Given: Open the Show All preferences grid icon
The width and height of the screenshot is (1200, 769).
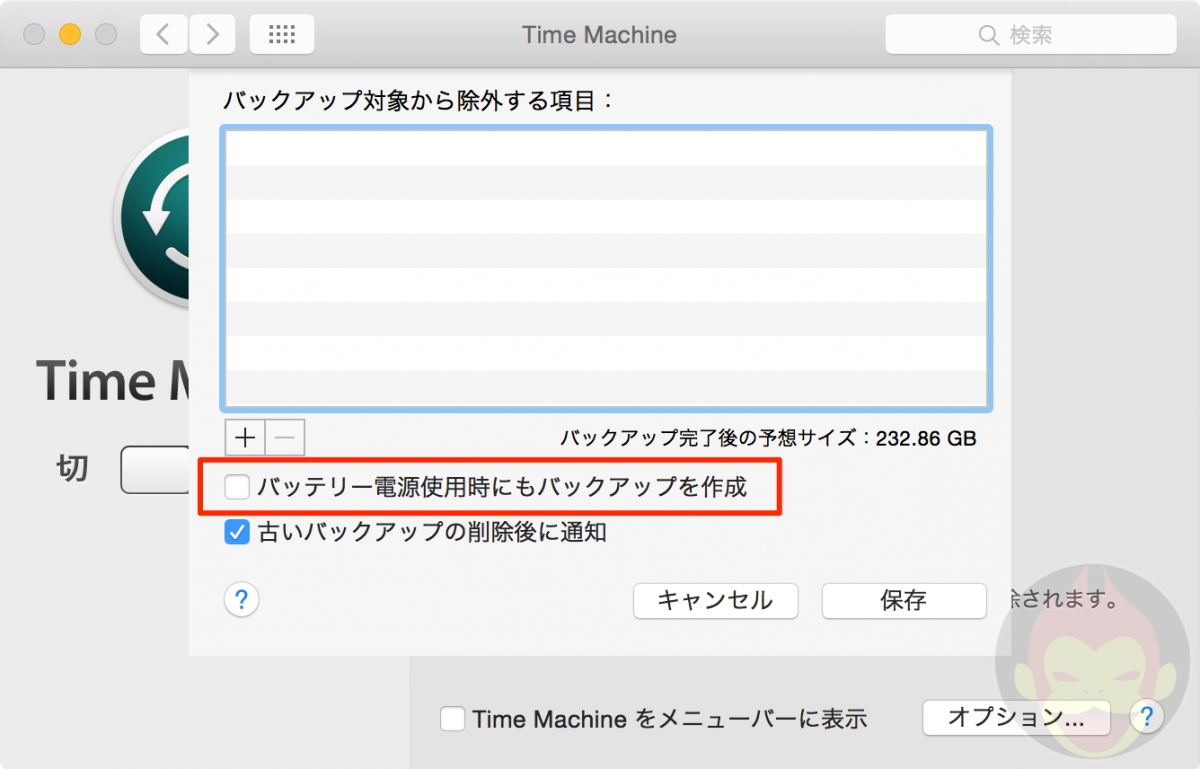Looking at the screenshot, I should coord(281,33).
